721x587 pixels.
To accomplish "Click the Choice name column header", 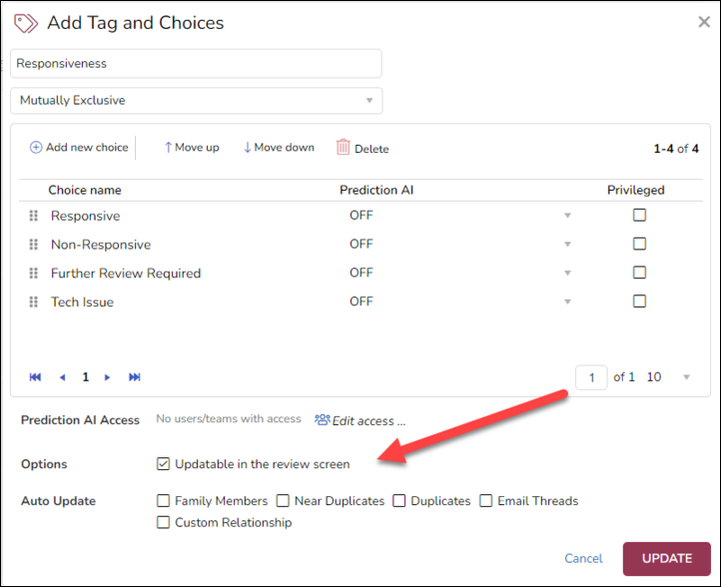I will 85,190.
